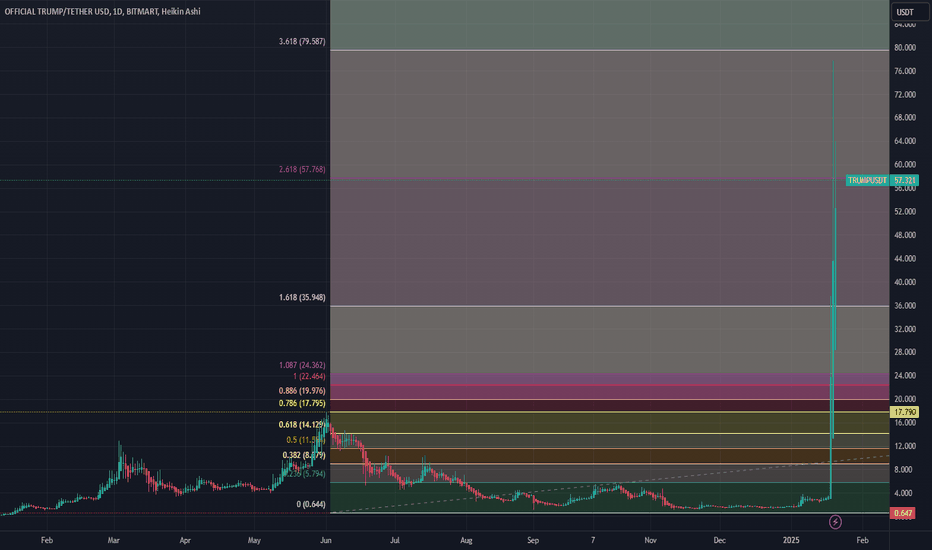The image size is (932, 550).
Task: Click the 80.000 price scale value
Action: coord(905,48)
